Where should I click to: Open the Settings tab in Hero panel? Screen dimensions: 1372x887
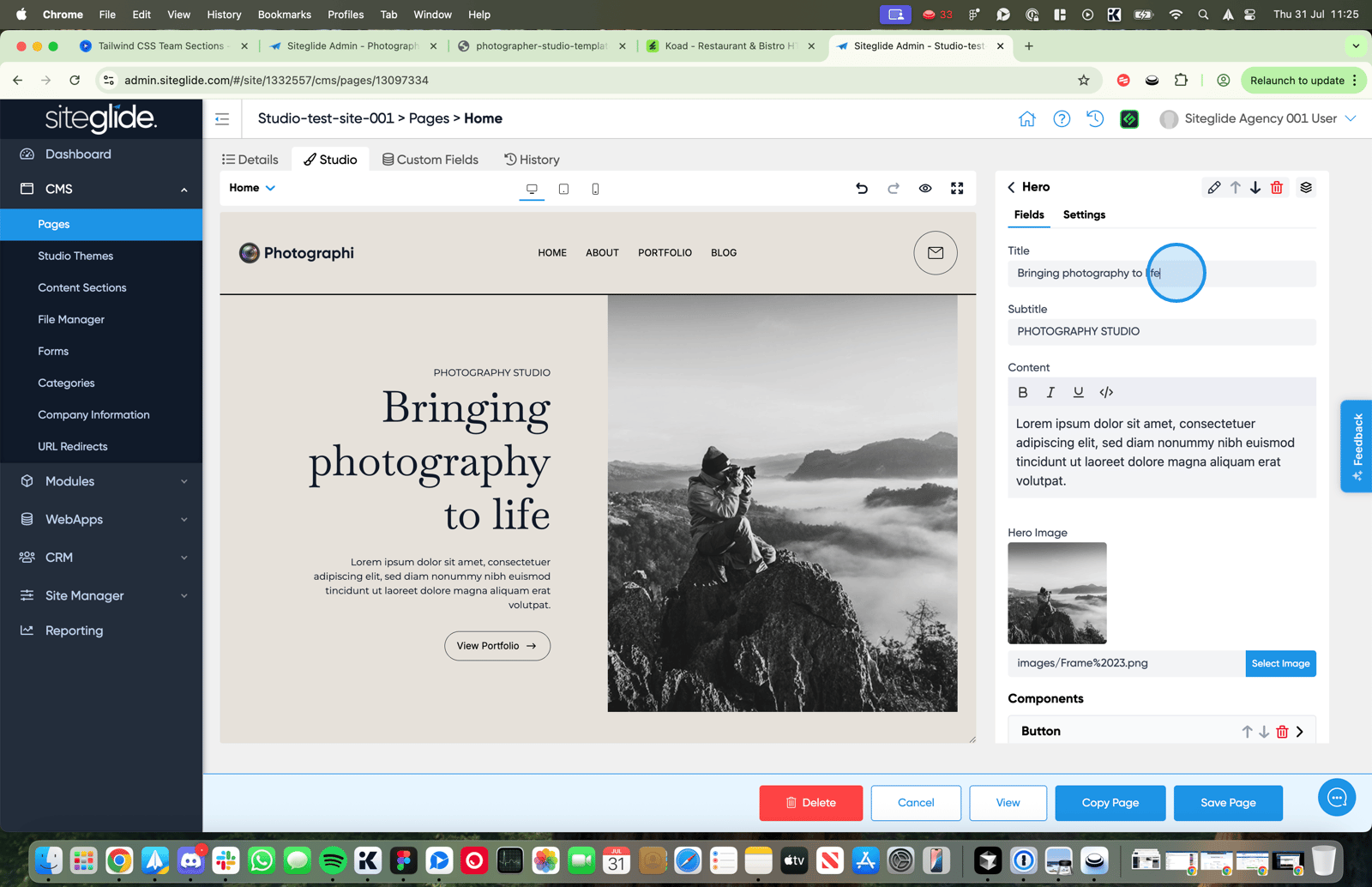pos(1084,214)
